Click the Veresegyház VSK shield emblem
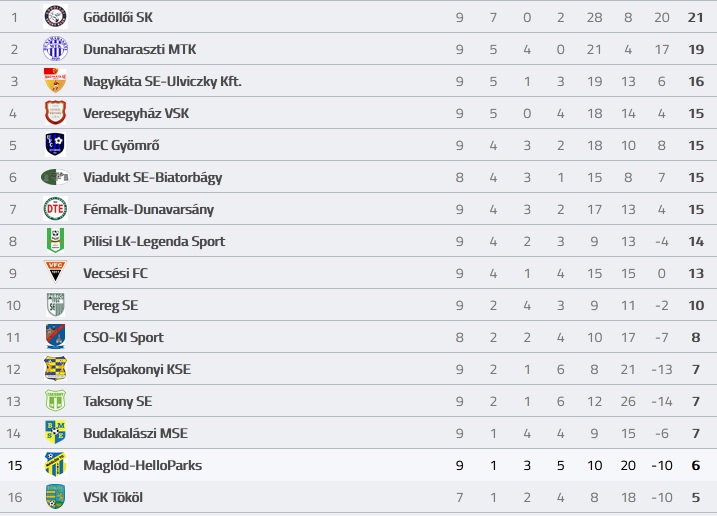The height and width of the screenshot is (516, 717). [x=55, y=113]
